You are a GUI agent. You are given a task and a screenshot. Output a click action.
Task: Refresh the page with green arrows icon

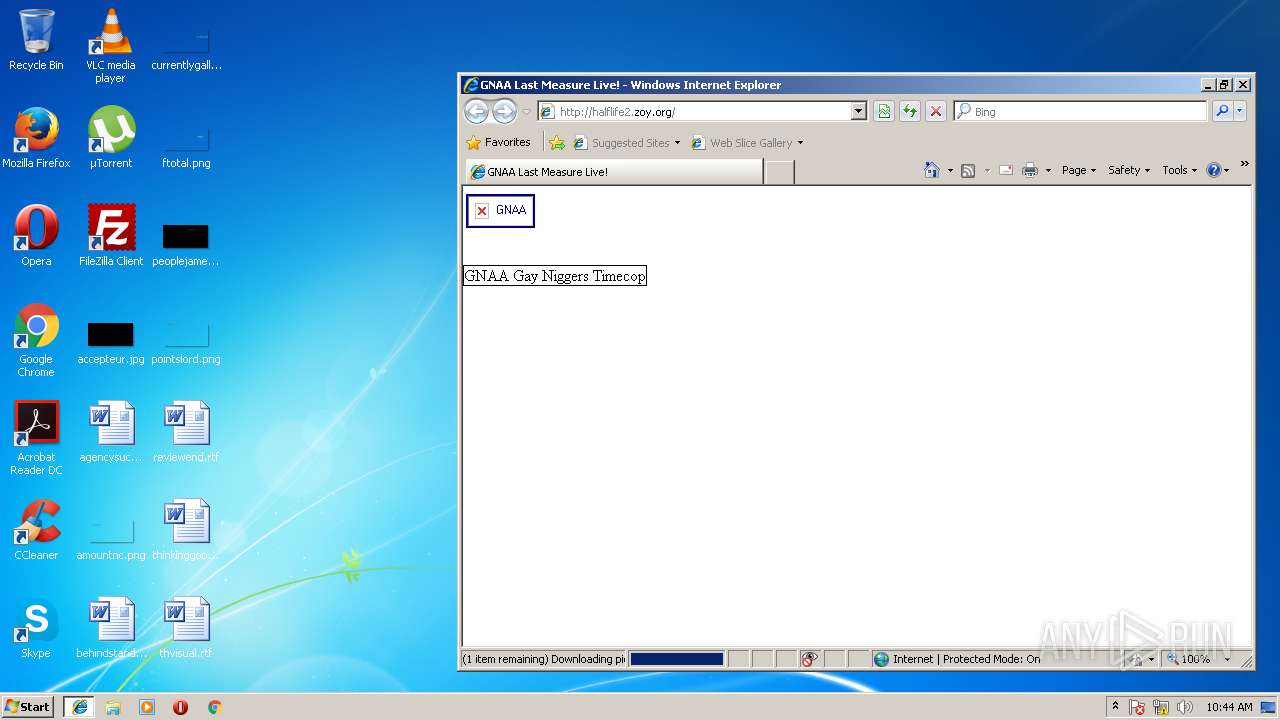coord(910,112)
